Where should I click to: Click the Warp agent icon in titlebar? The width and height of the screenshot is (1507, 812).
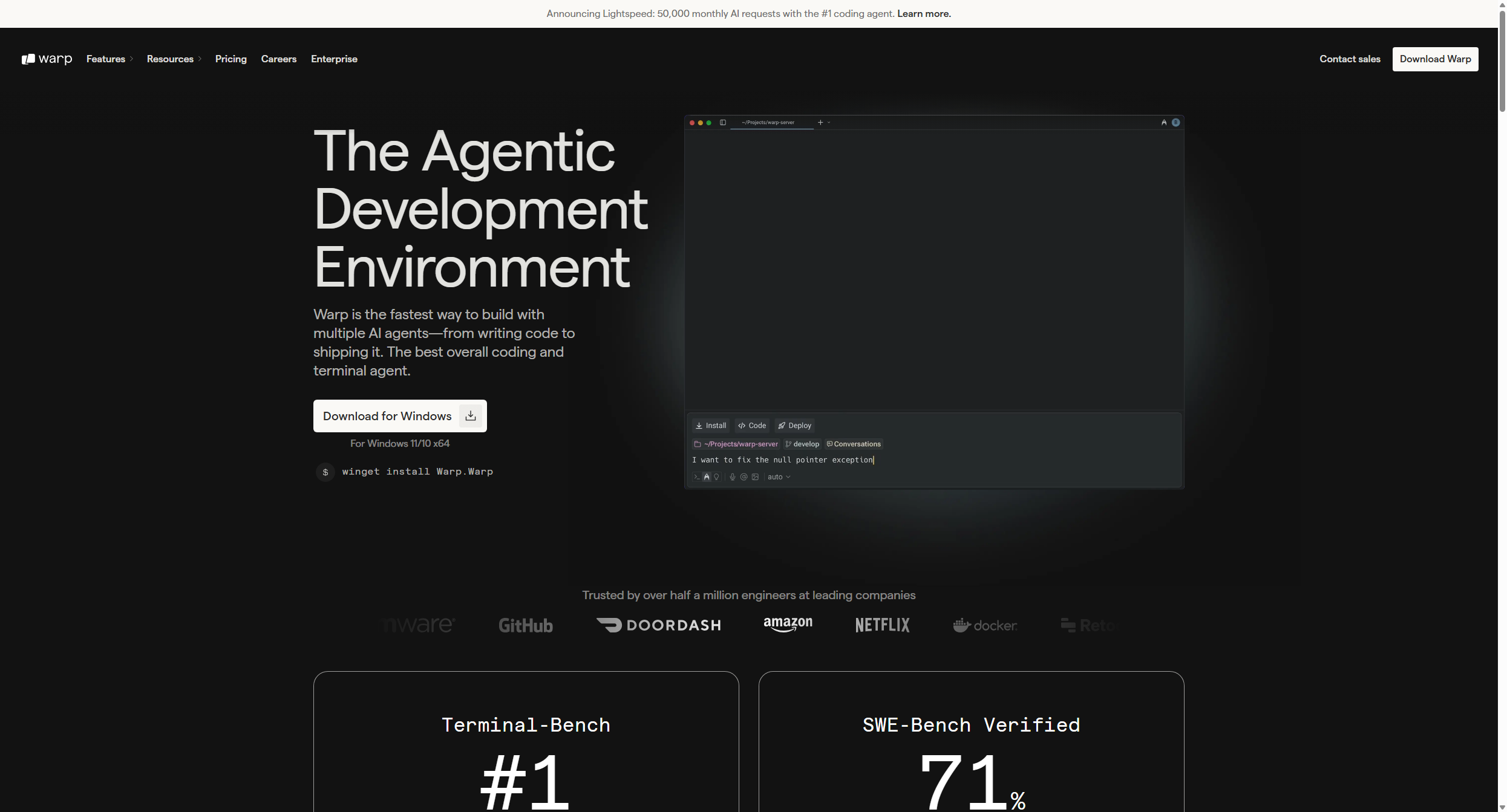click(1164, 122)
